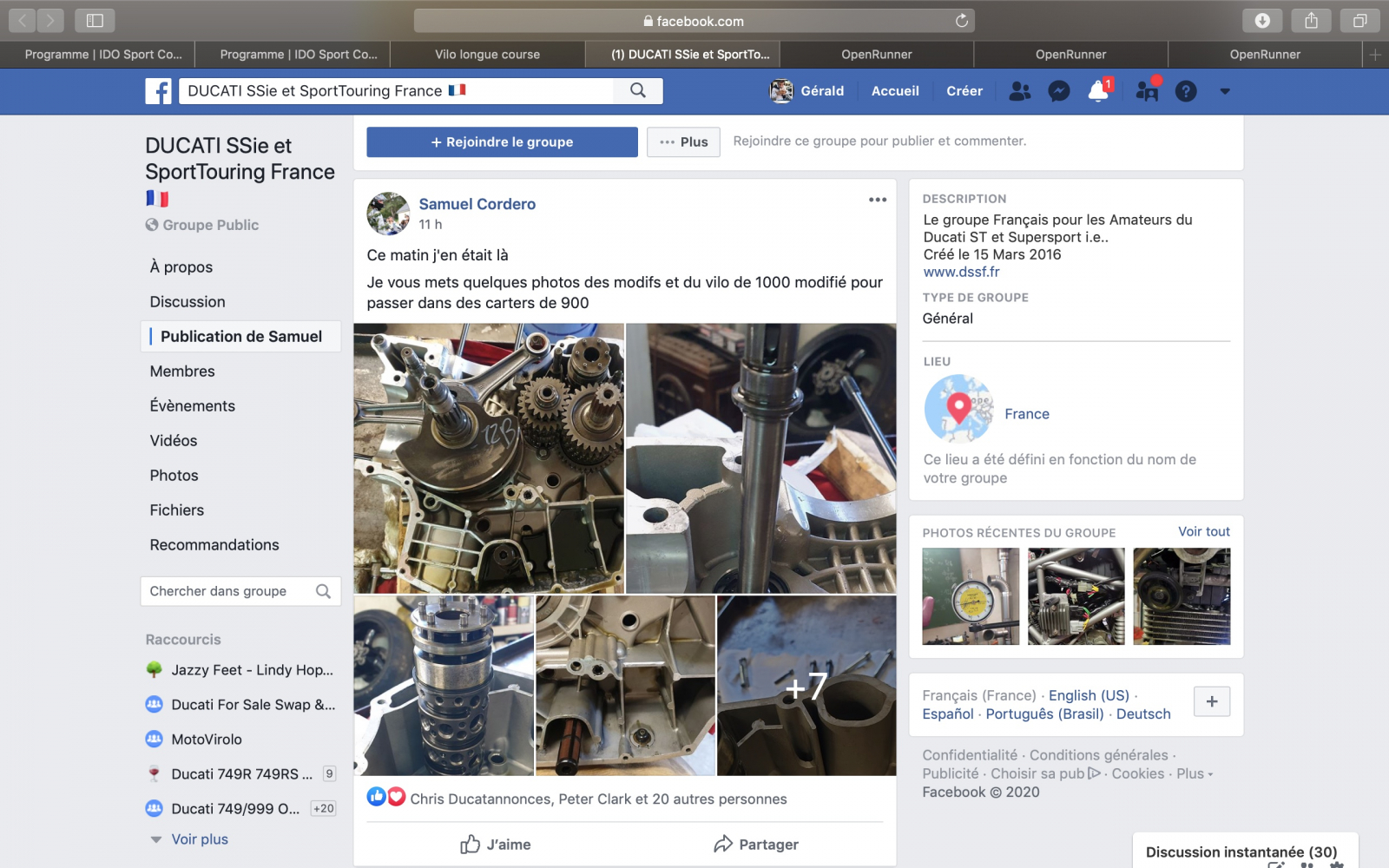Screen dimensions: 1389x868
Task: Switch language to Deutsch
Action: tap(1143, 713)
